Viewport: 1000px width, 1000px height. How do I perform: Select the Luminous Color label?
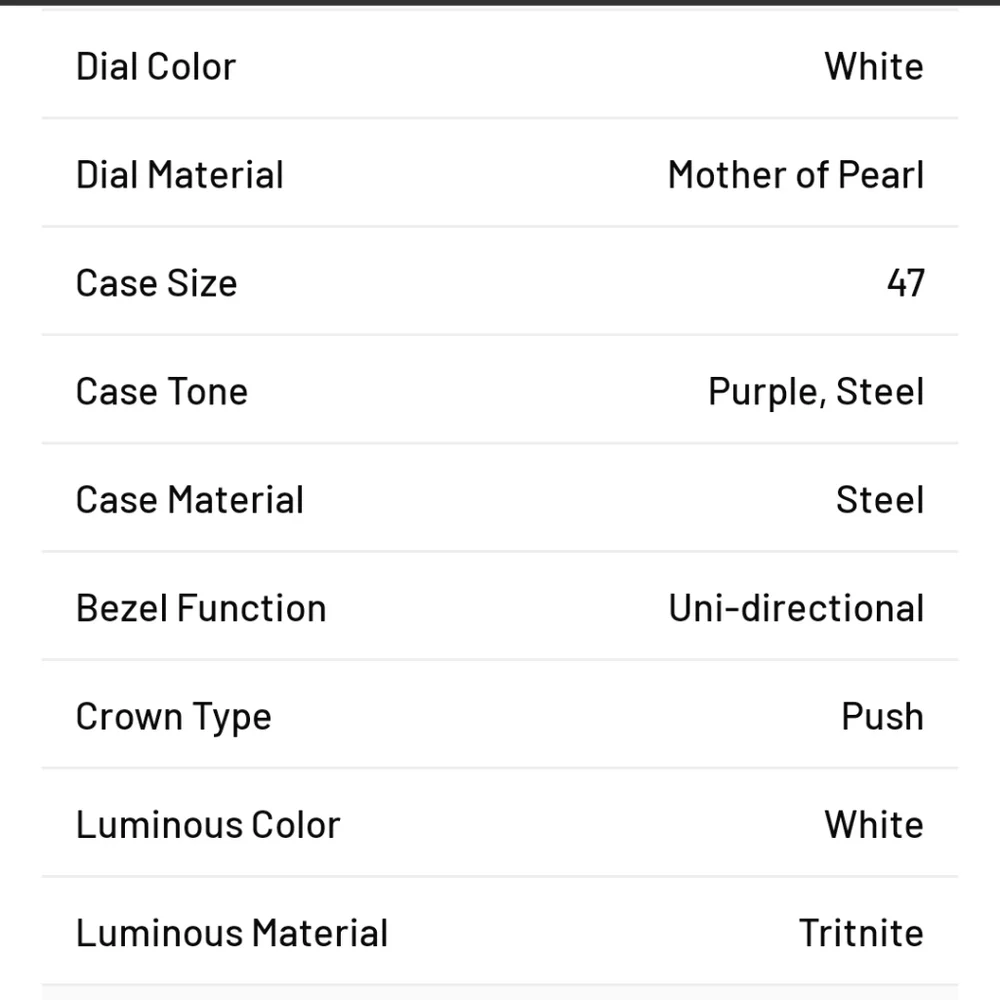coord(209,825)
